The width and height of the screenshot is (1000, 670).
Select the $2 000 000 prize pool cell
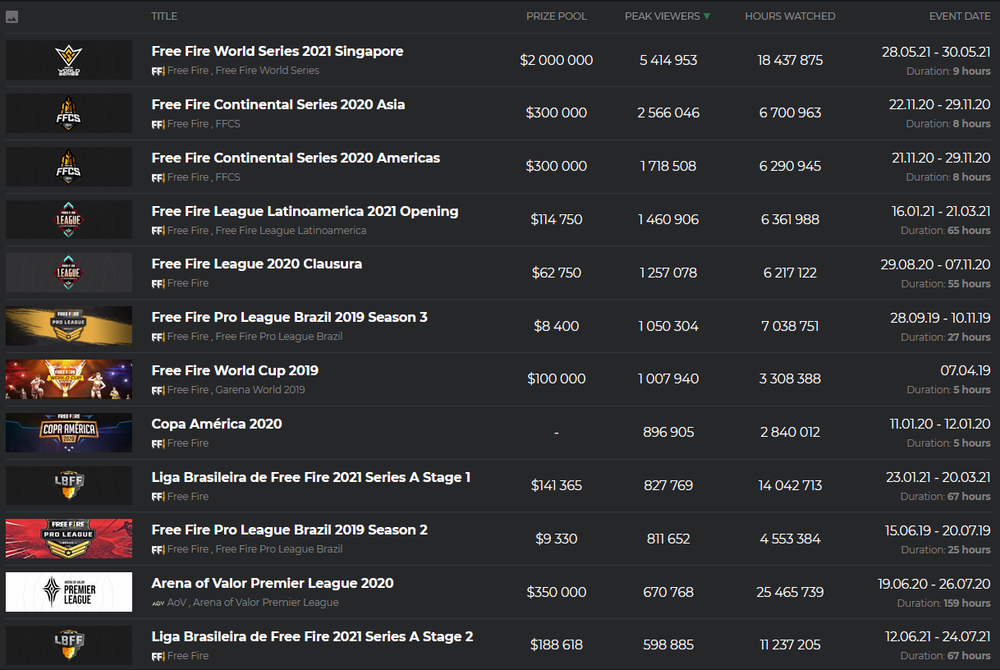556,60
